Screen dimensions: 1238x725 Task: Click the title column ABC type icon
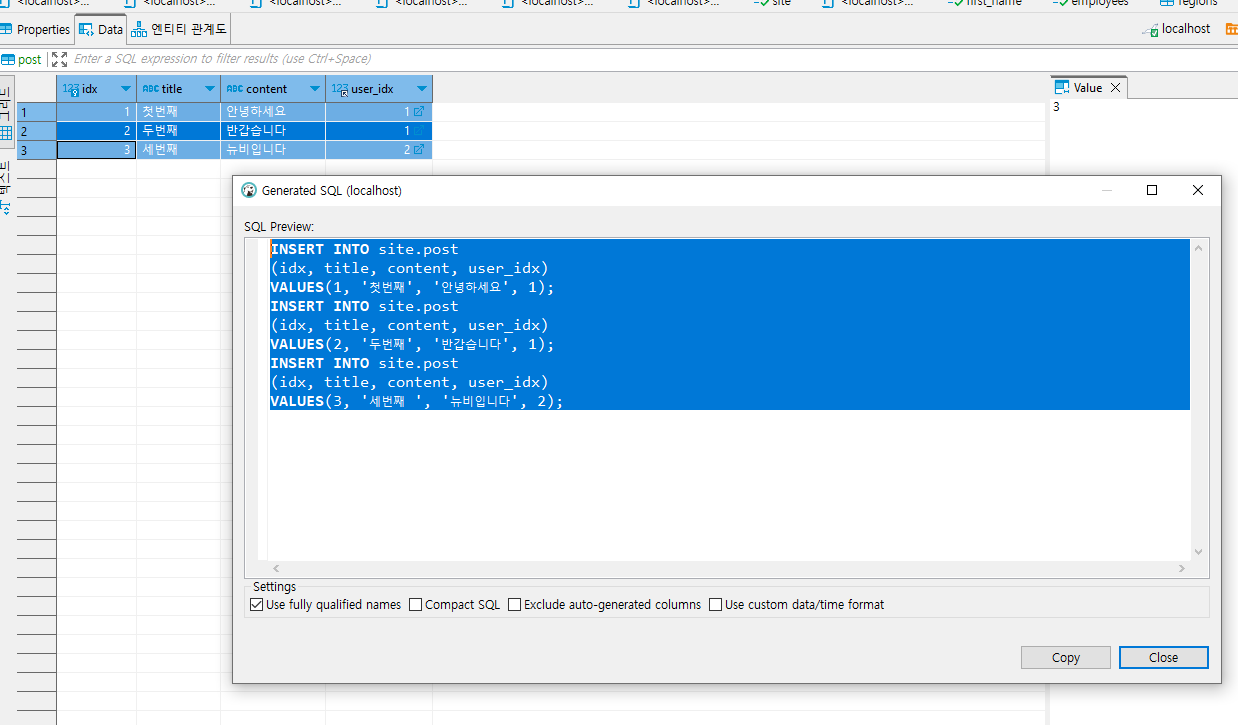tap(151, 89)
